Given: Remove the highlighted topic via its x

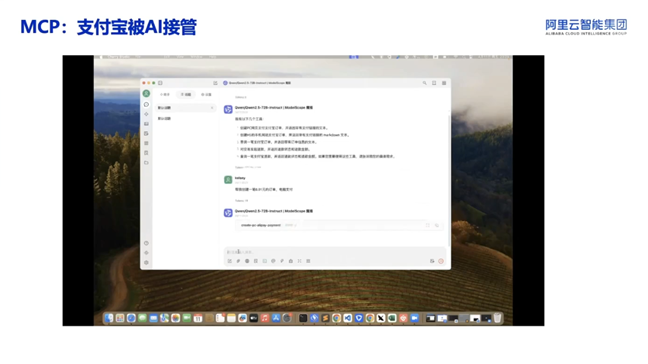Looking at the screenshot, I should tap(212, 108).
